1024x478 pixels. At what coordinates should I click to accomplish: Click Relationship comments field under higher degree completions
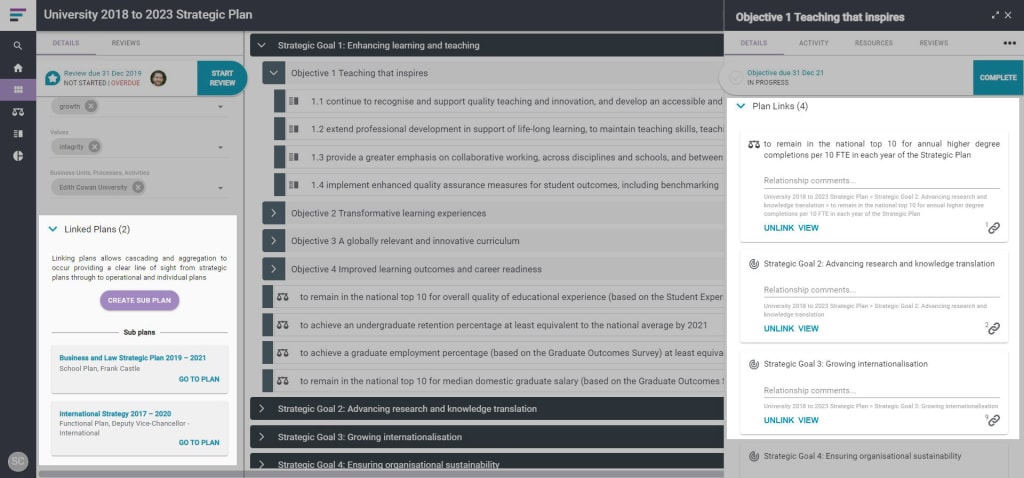[882, 181]
